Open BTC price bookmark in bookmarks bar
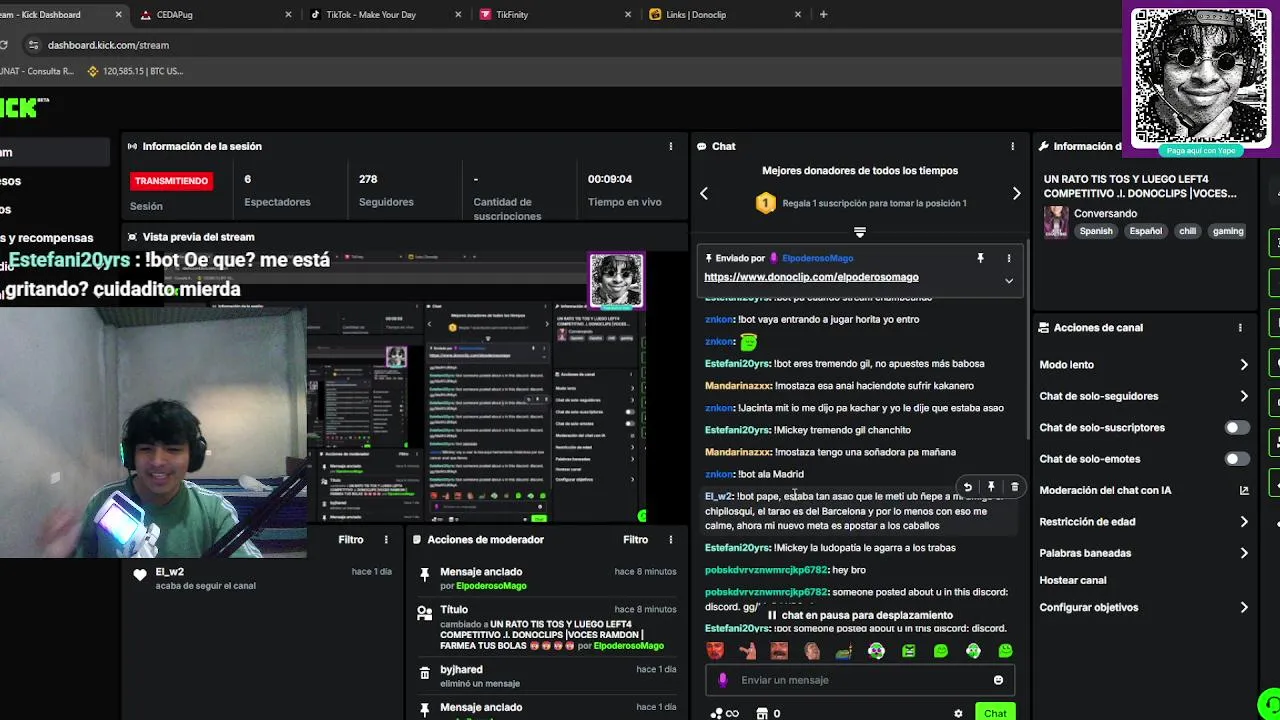This screenshot has width=1280, height=720. point(135,71)
